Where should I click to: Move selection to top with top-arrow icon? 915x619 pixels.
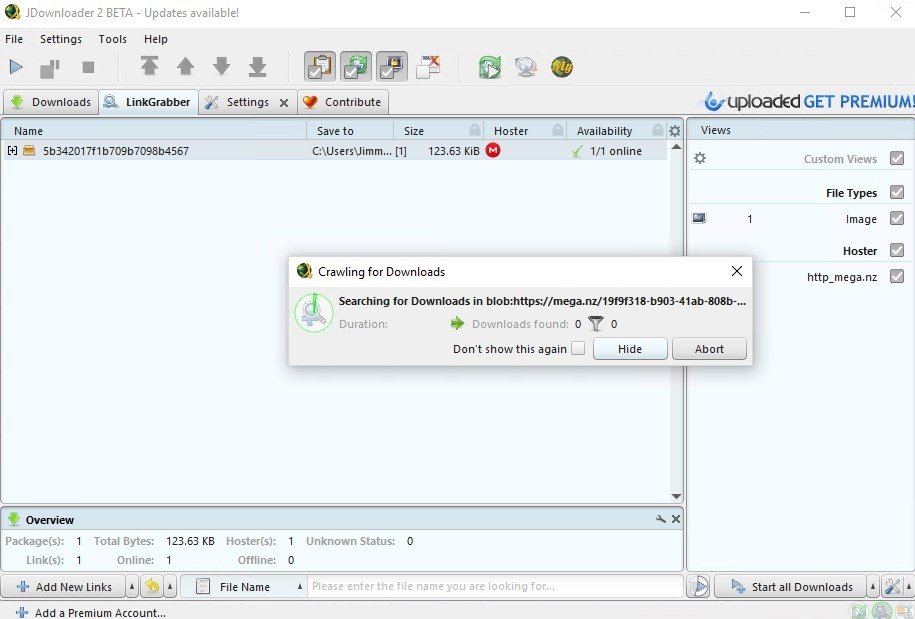click(149, 66)
